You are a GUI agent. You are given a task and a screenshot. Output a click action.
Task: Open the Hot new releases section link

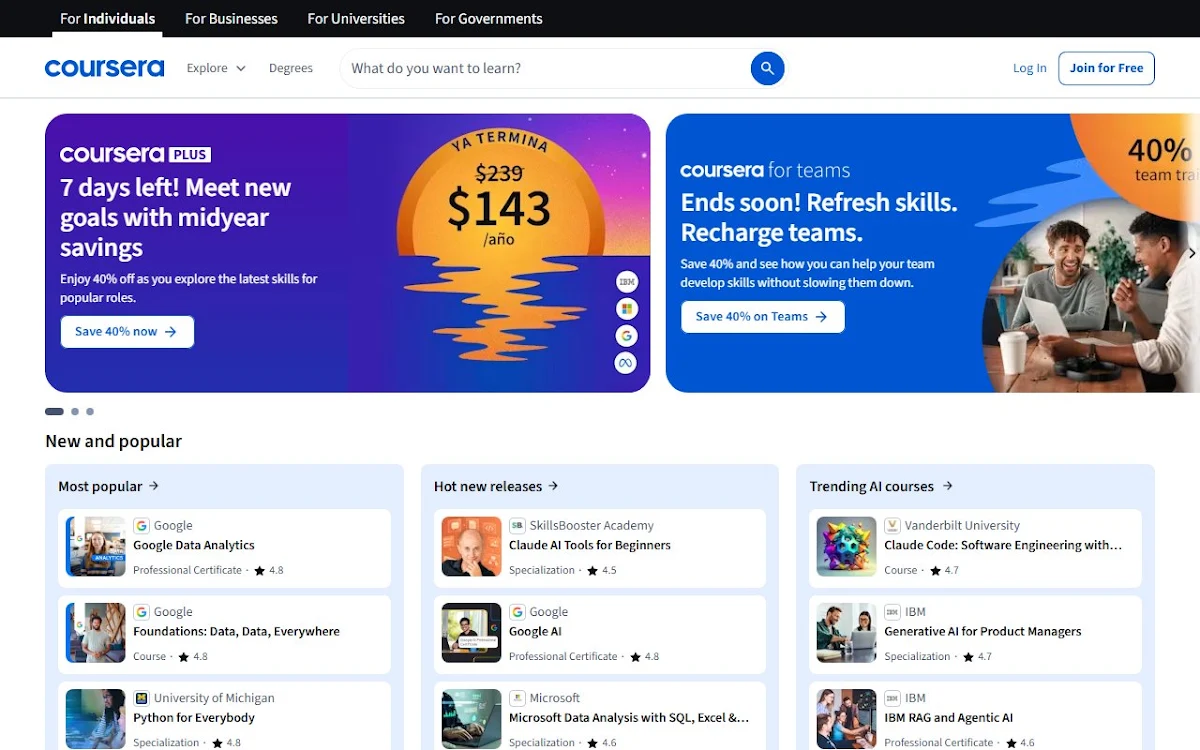click(496, 486)
